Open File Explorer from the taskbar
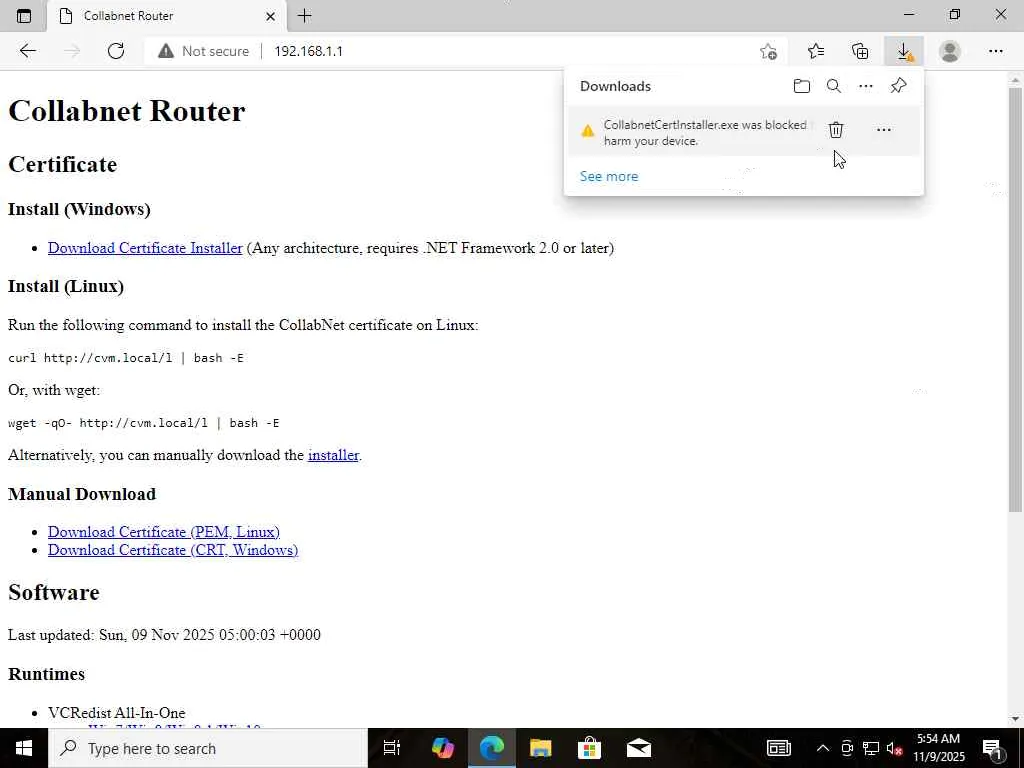The width and height of the screenshot is (1024, 768). [x=541, y=748]
